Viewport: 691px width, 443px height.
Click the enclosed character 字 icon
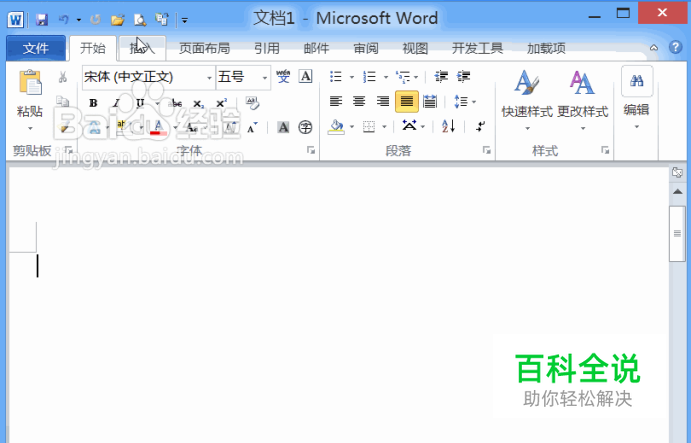coord(305,127)
